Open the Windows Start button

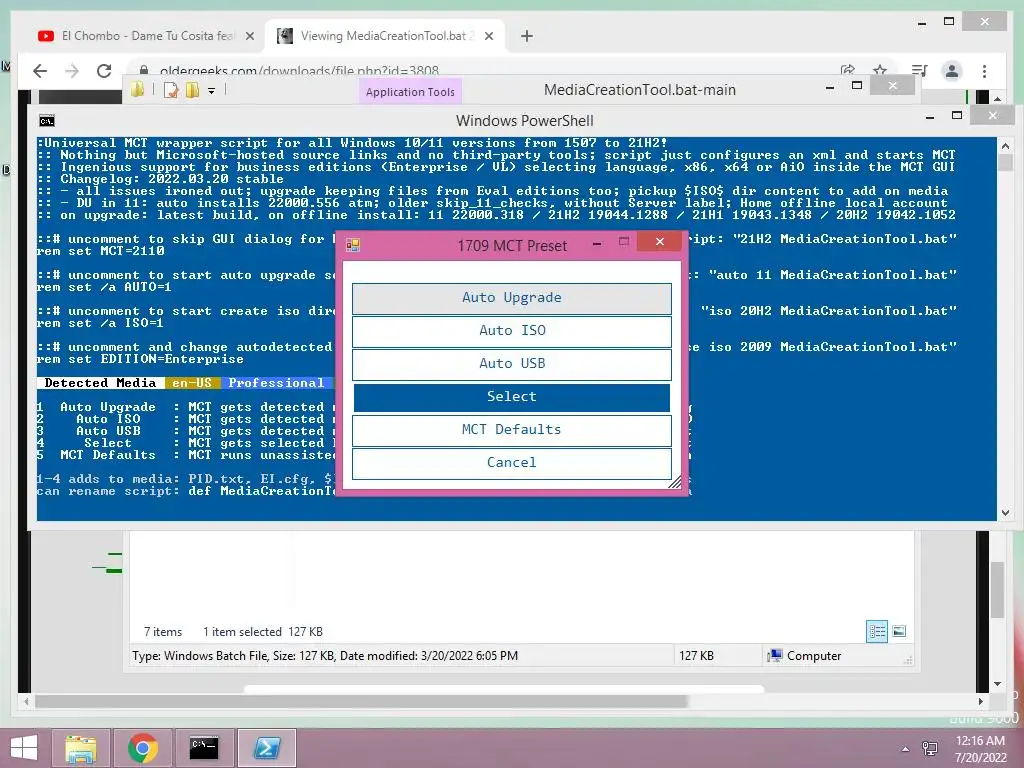[x=24, y=748]
